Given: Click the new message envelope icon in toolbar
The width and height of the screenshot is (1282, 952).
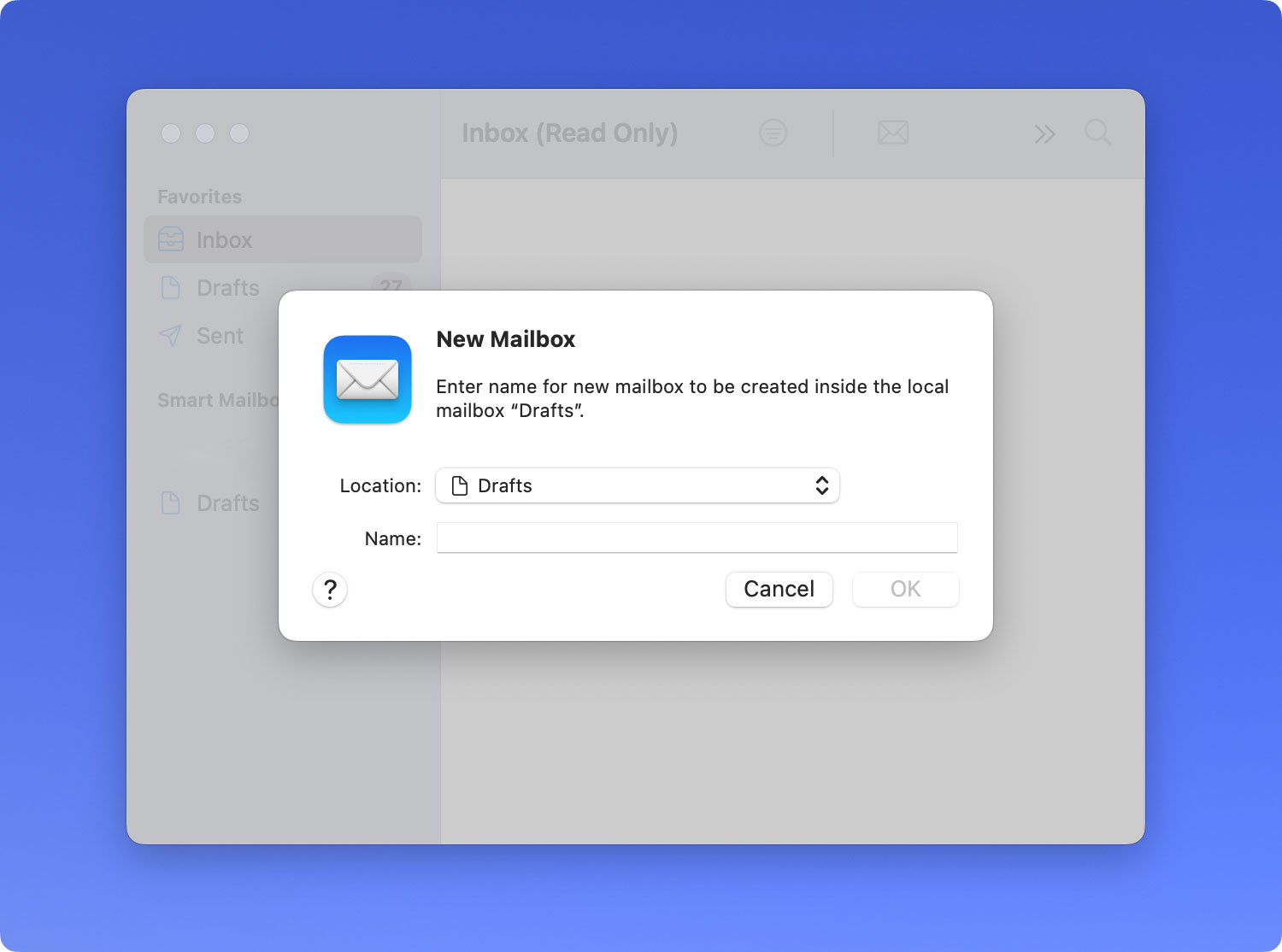Looking at the screenshot, I should (x=893, y=132).
